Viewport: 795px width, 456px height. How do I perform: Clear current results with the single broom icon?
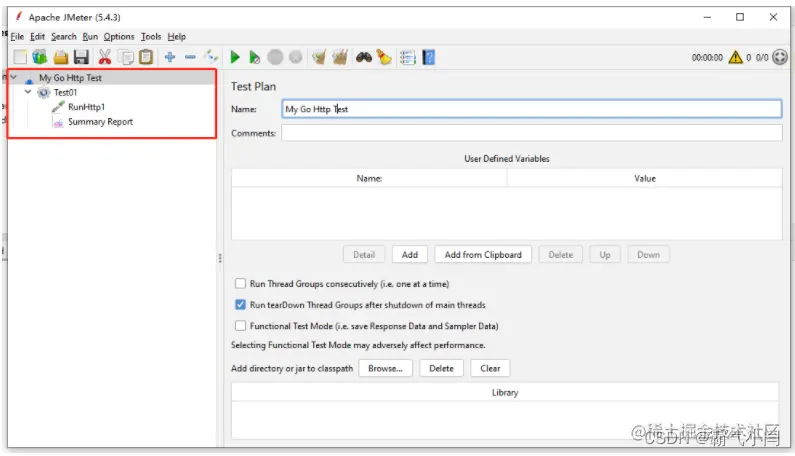(319, 57)
